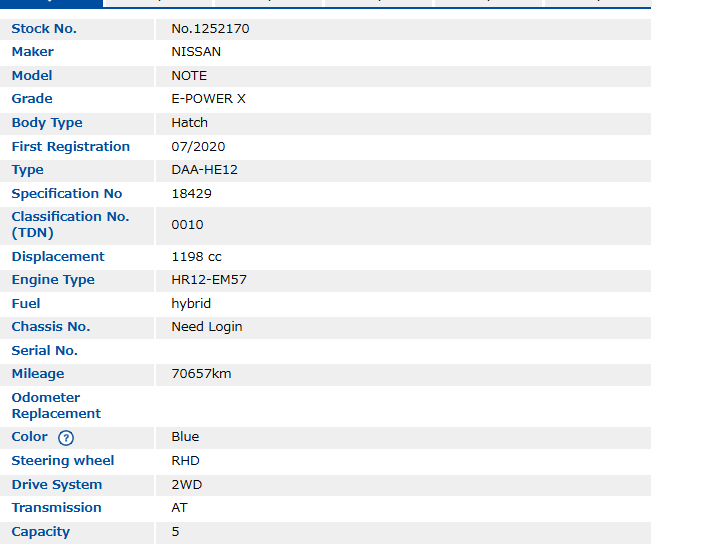
Task: Click the Displacement value 1198 cc
Action: click(196, 257)
